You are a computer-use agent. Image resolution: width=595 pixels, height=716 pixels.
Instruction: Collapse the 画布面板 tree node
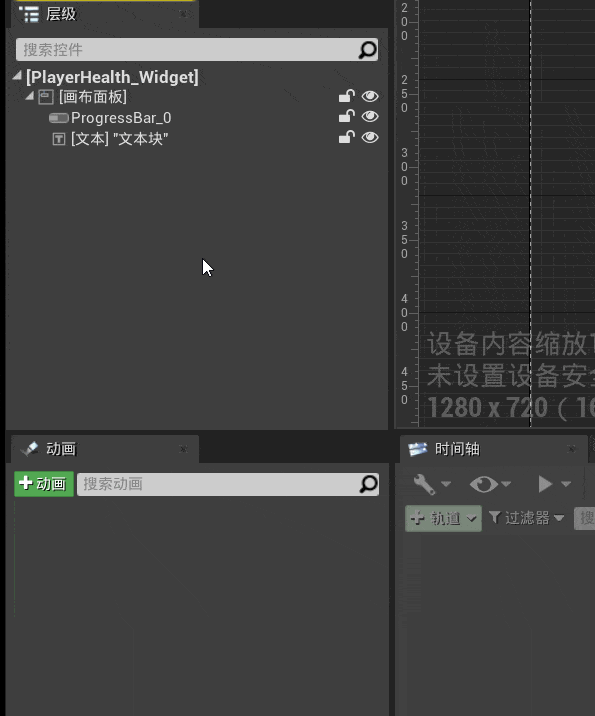pyautogui.click(x=30, y=96)
